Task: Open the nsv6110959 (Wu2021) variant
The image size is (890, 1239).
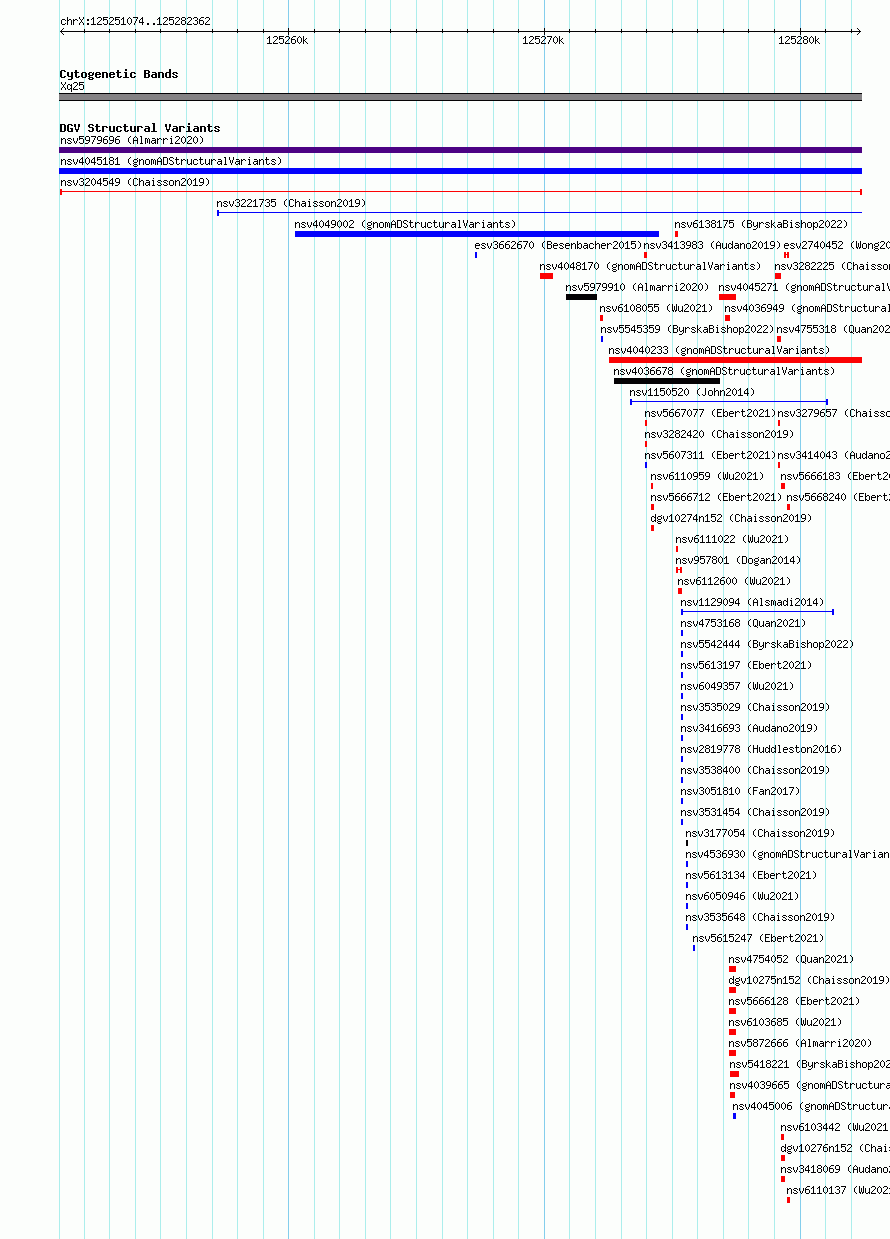Action: (708, 476)
